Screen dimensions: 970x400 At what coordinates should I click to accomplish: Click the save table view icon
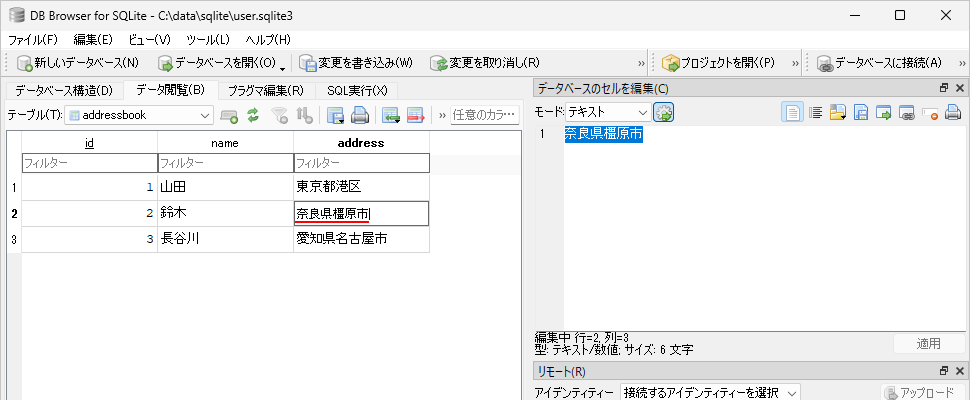click(x=335, y=114)
